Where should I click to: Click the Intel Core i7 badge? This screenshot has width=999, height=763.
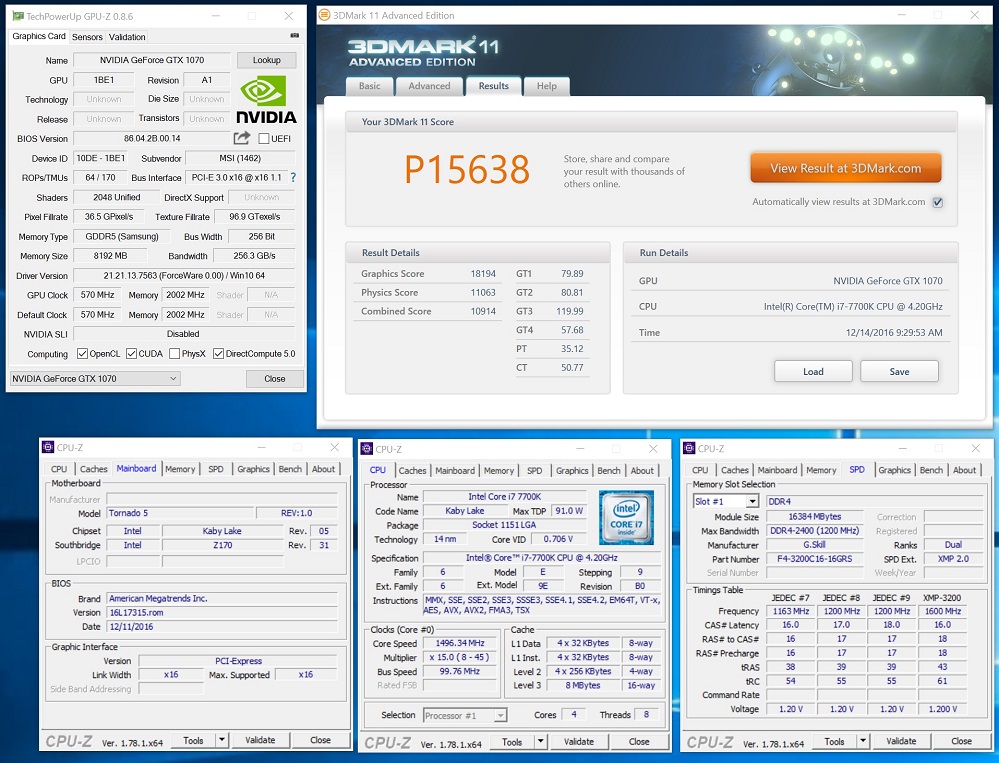pos(626,517)
